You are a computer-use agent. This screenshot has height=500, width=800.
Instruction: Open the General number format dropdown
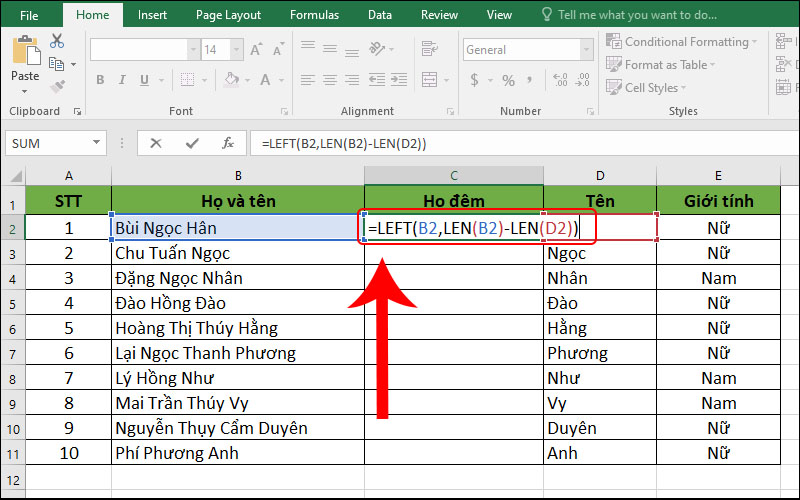click(x=587, y=50)
